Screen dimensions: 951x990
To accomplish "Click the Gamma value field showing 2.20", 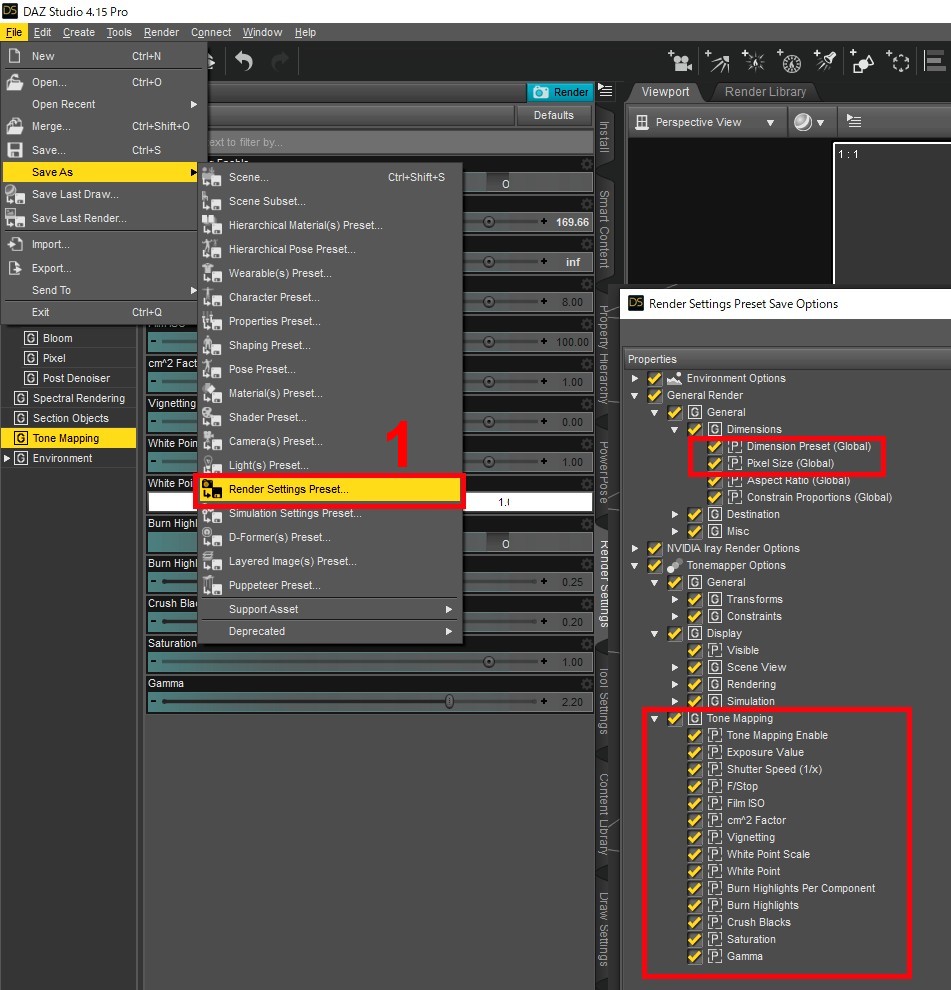I will click(x=572, y=702).
